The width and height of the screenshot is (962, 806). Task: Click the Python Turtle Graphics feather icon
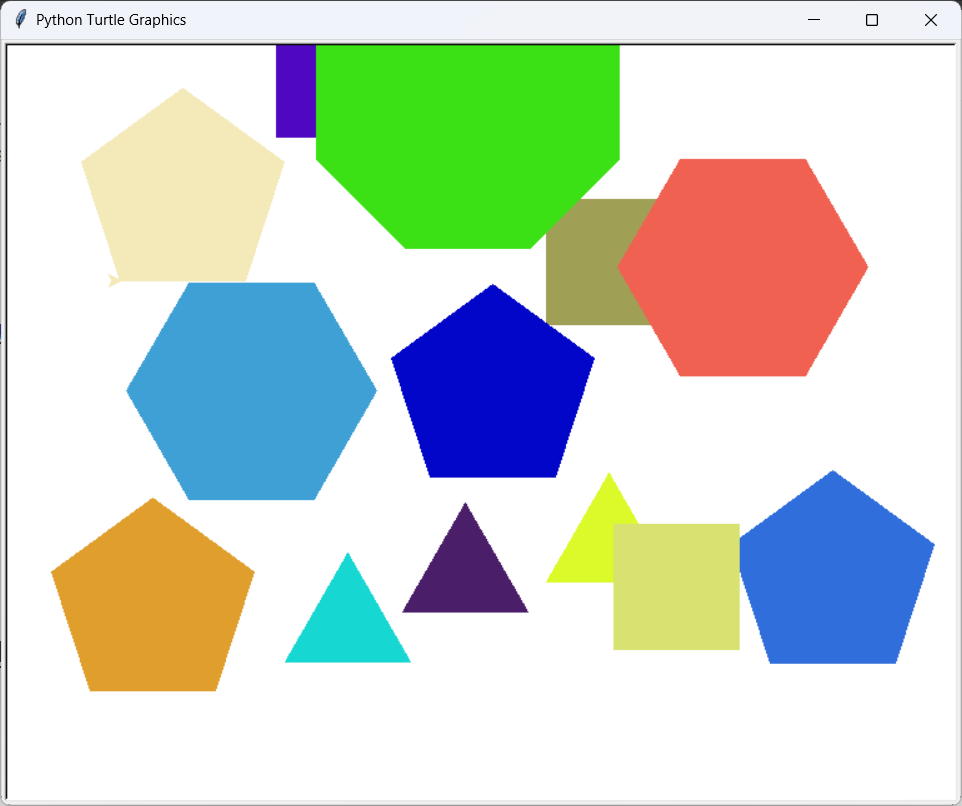tap(21, 20)
